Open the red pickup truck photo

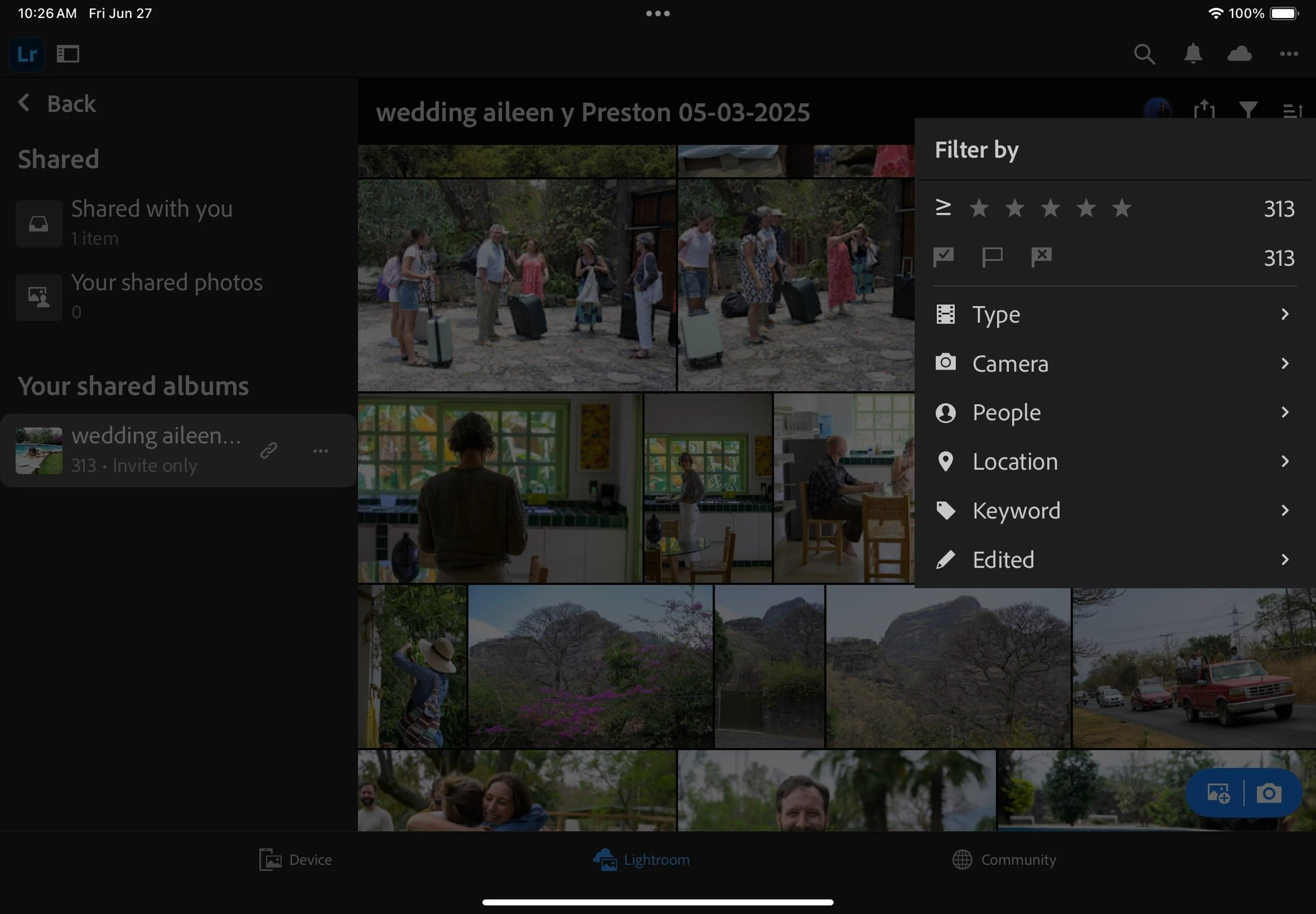(x=1193, y=668)
